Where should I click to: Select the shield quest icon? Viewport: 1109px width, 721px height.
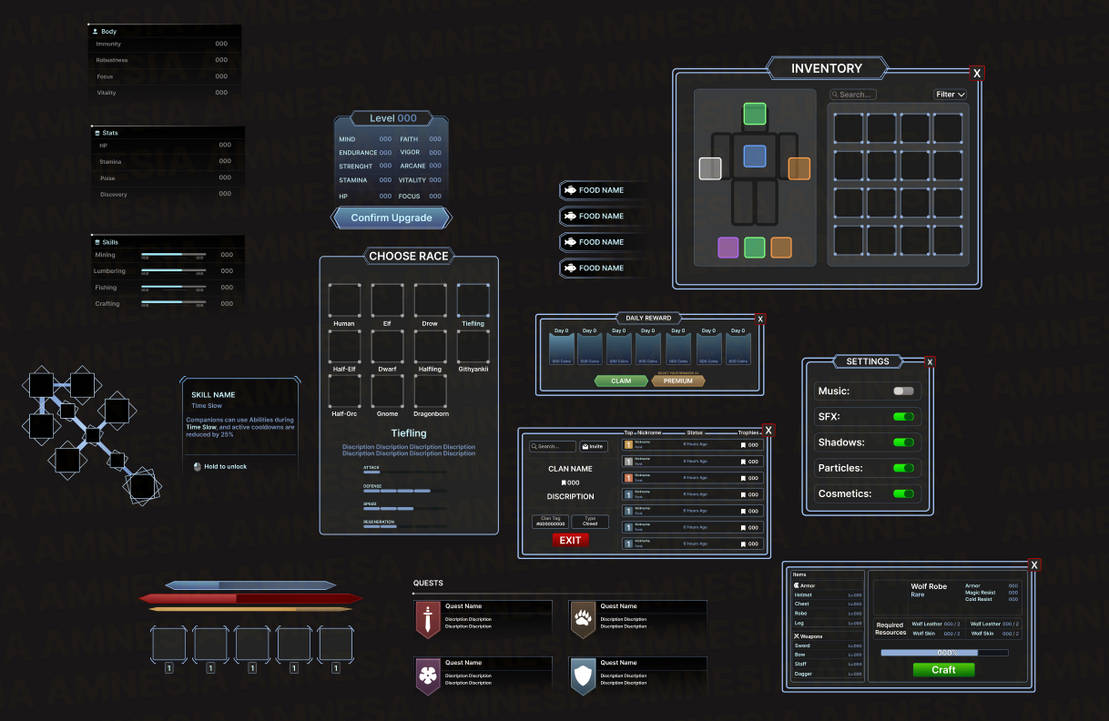tap(582, 676)
